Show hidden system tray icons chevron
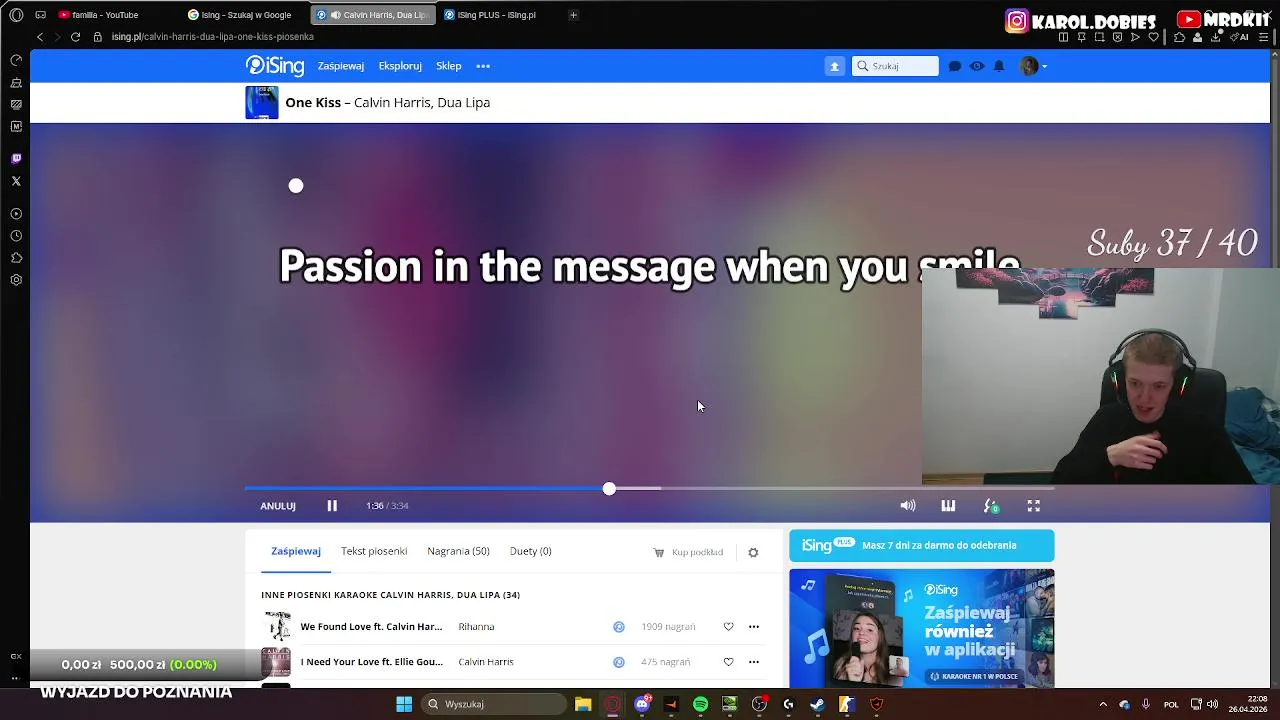 (x=1103, y=704)
